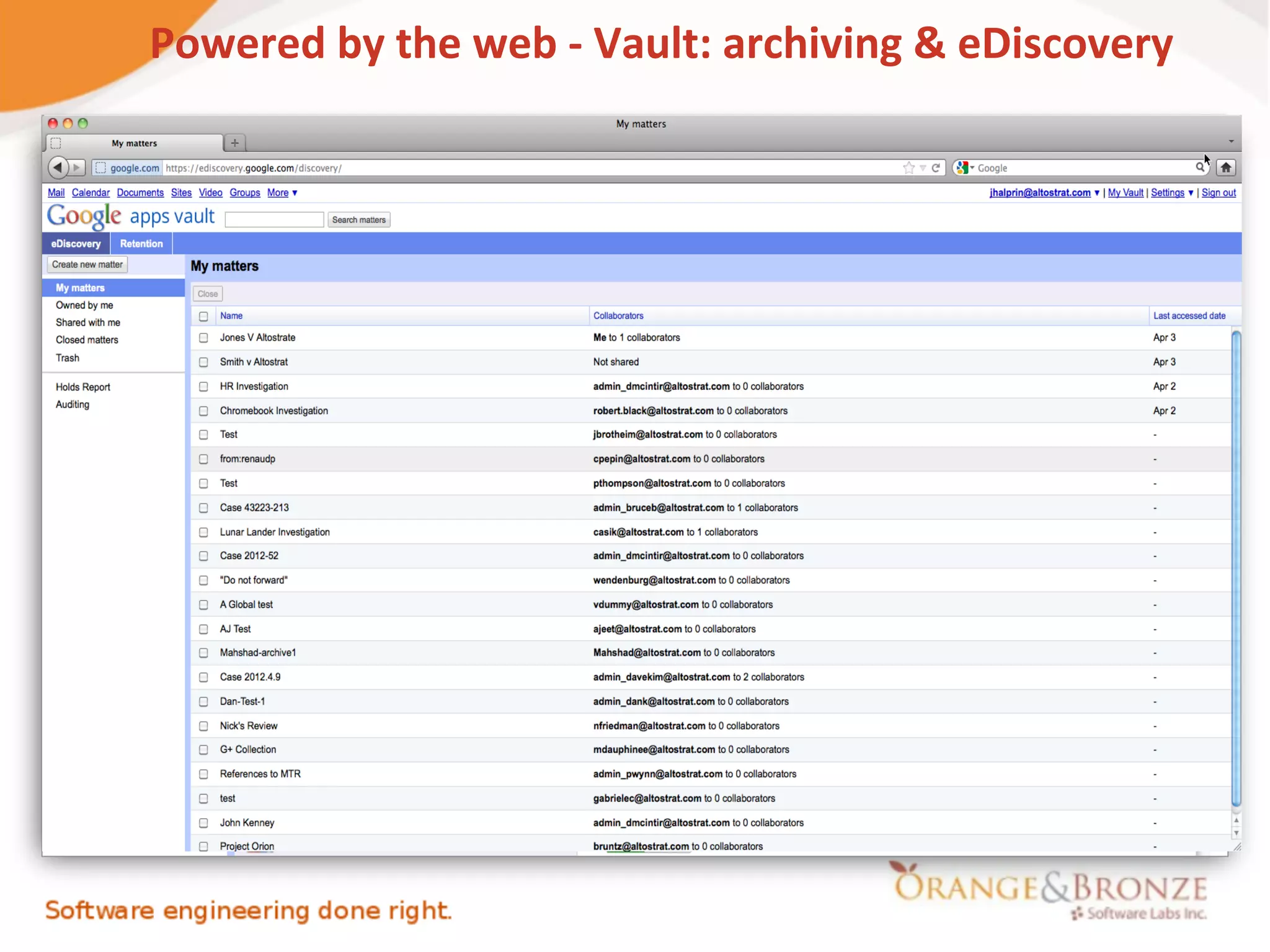Sort by the Name column header
This screenshot has width=1270, height=952.
pyautogui.click(x=231, y=315)
